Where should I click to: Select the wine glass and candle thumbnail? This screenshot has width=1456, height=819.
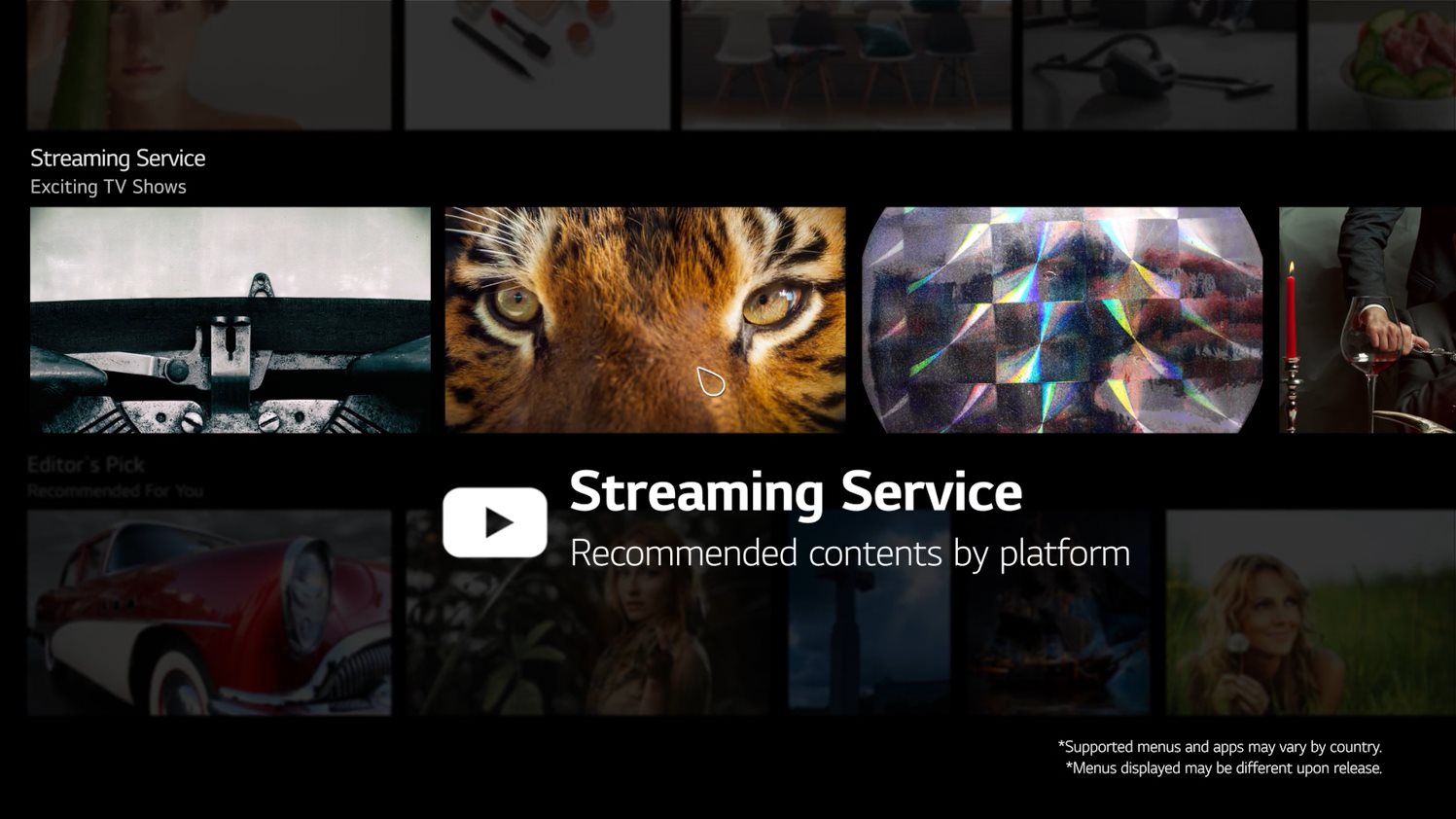[x=1367, y=319]
